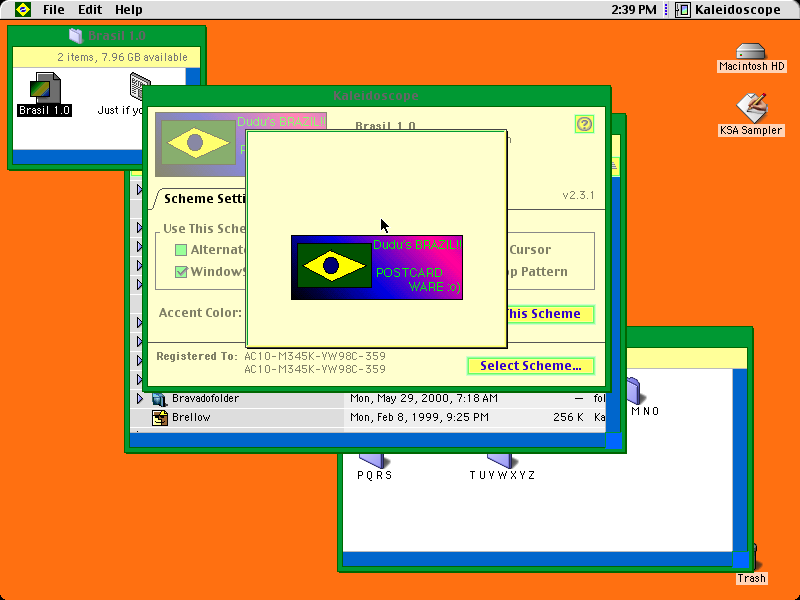Open the Macintosh HD drive icon
The width and height of the screenshot is (800, 600).
pyautogui.click(x=751, y=52)
